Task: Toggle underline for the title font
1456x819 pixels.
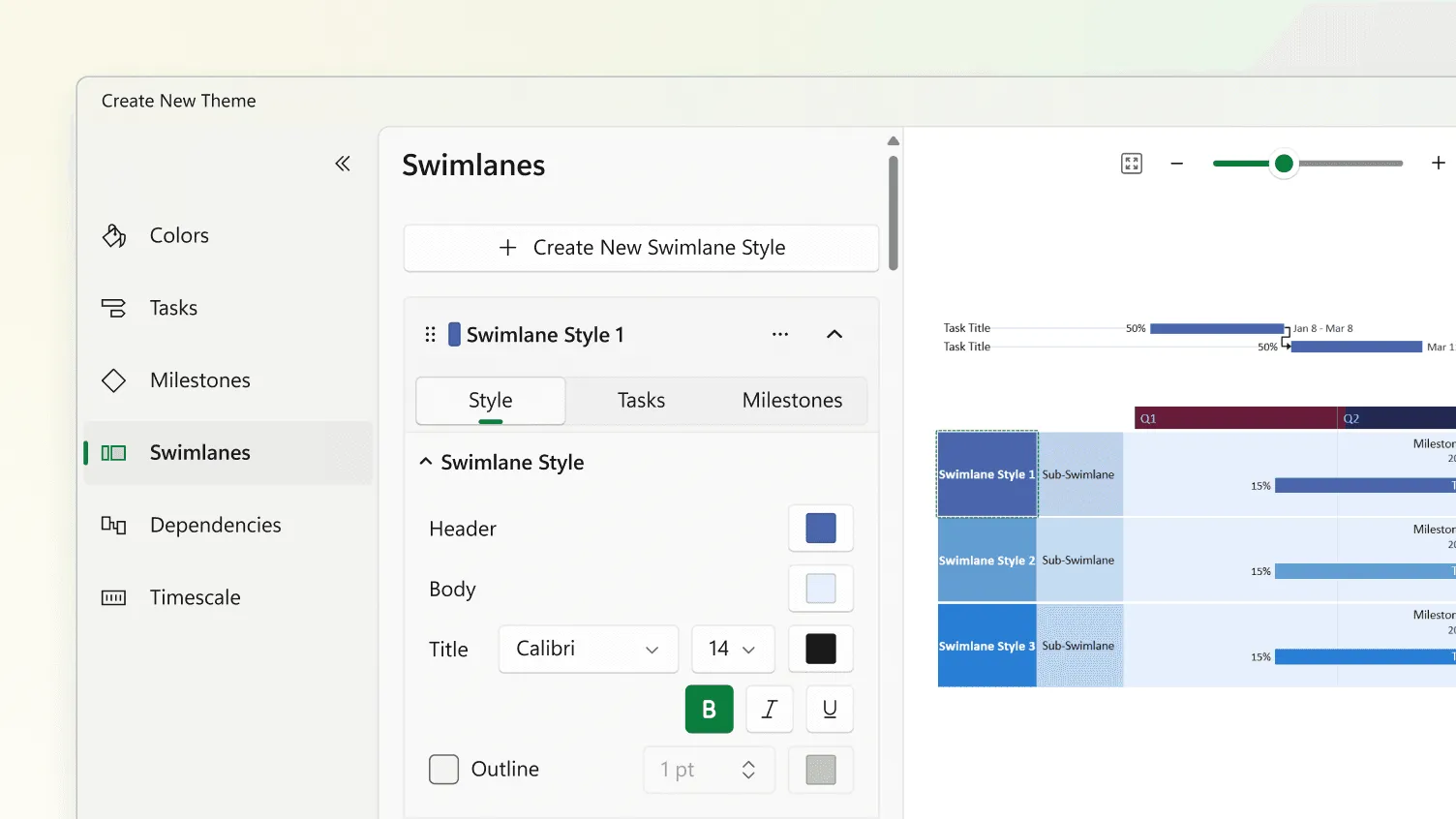Action: click(830, 710)
